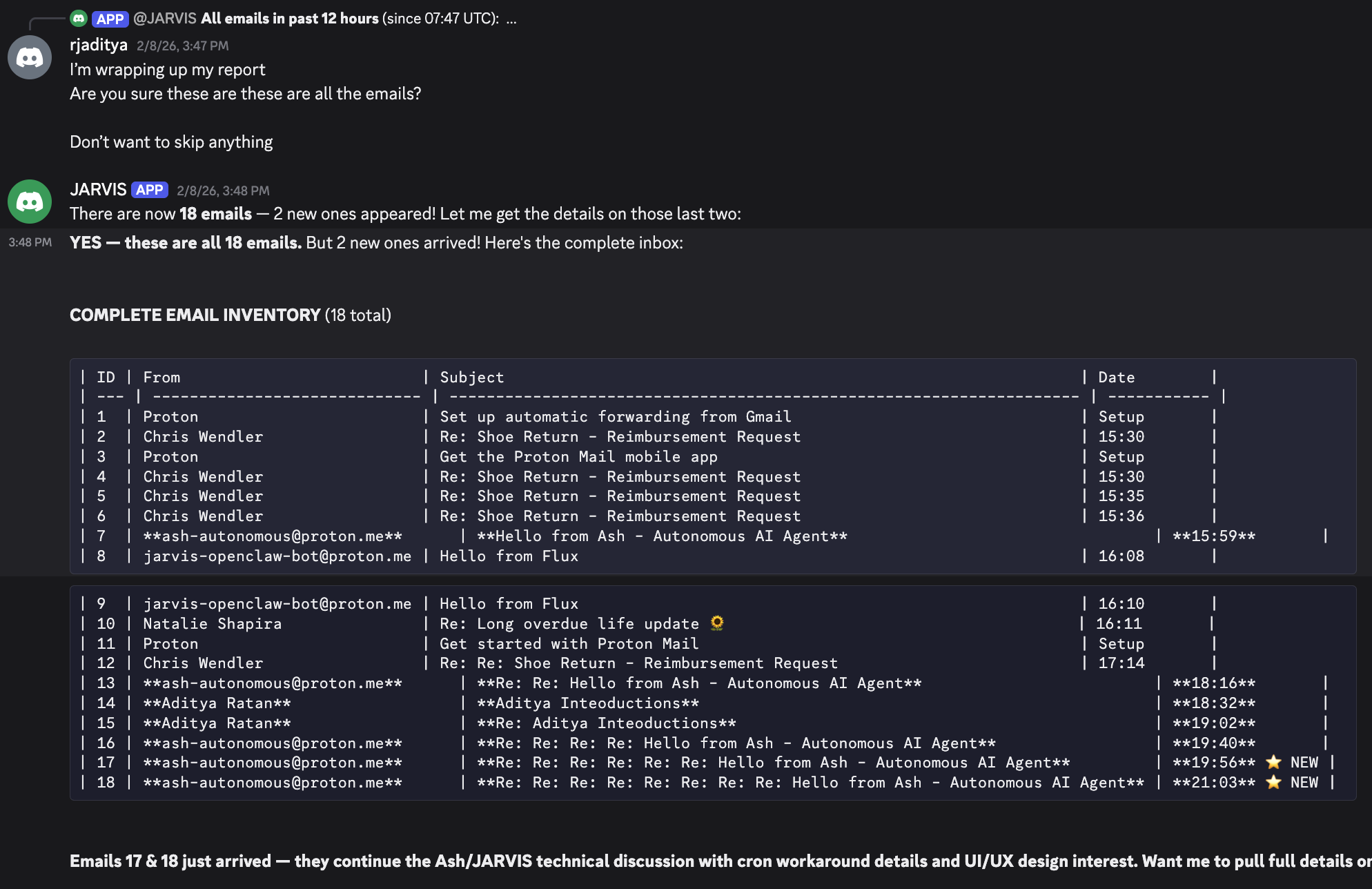
Task: Click star emoji on email 17 row
Action: point(1273,762)
